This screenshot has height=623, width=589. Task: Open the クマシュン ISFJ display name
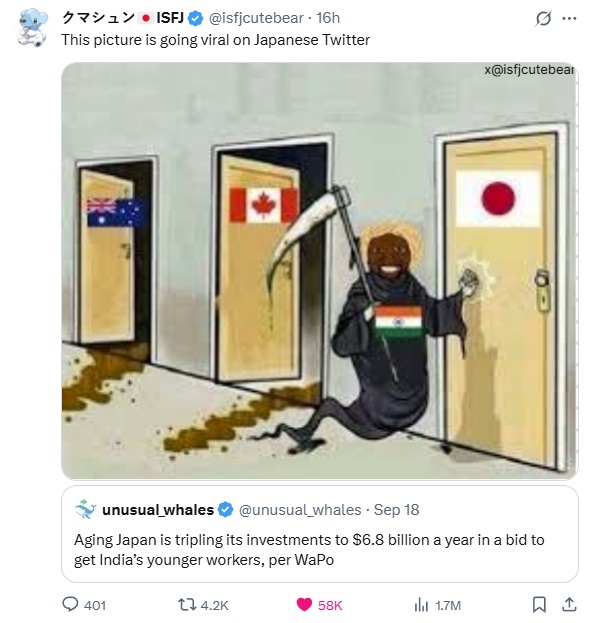tap(123, 18)
